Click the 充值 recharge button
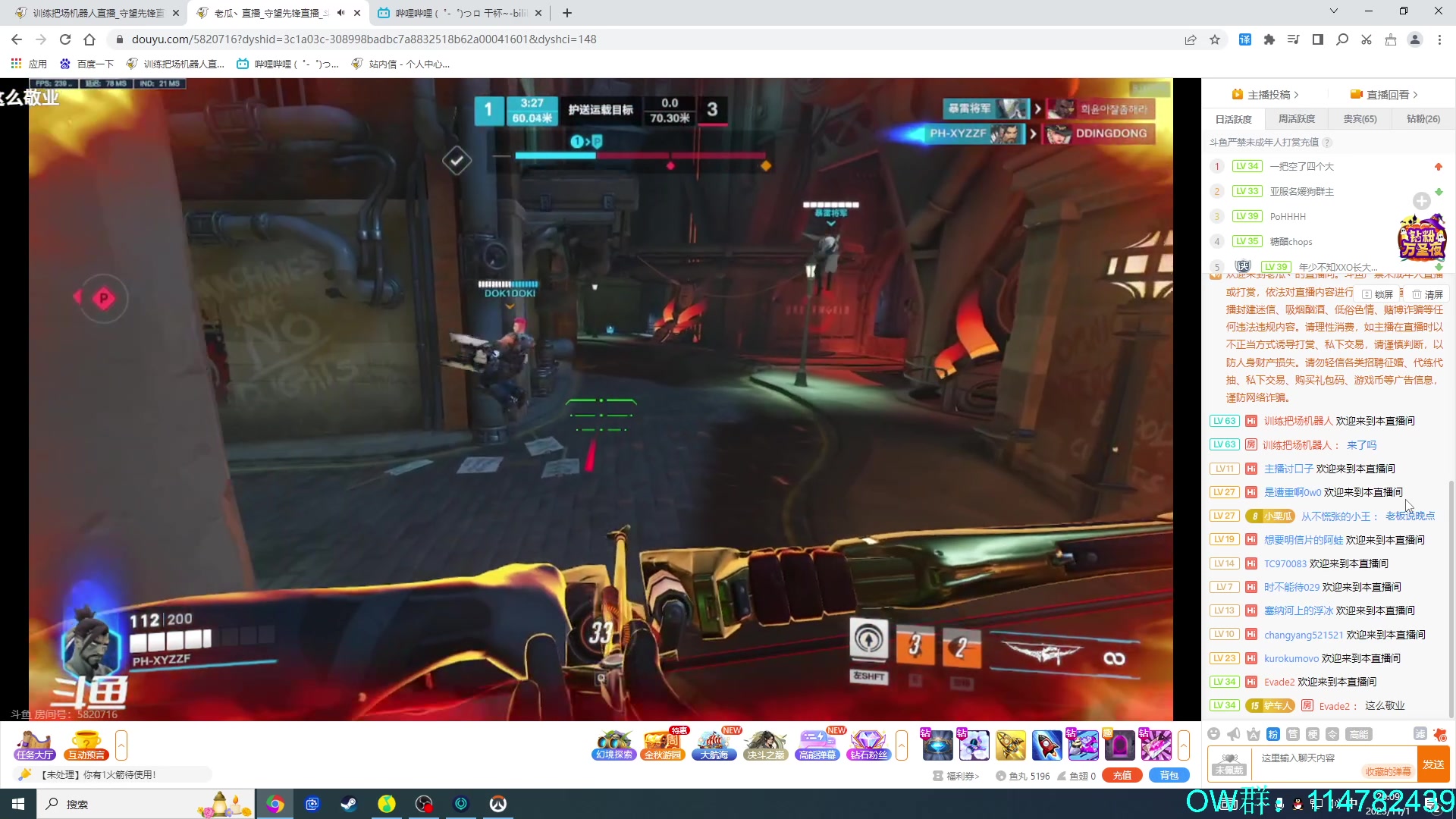This screenshot has height=819, width=1456. coord(1122,776)
